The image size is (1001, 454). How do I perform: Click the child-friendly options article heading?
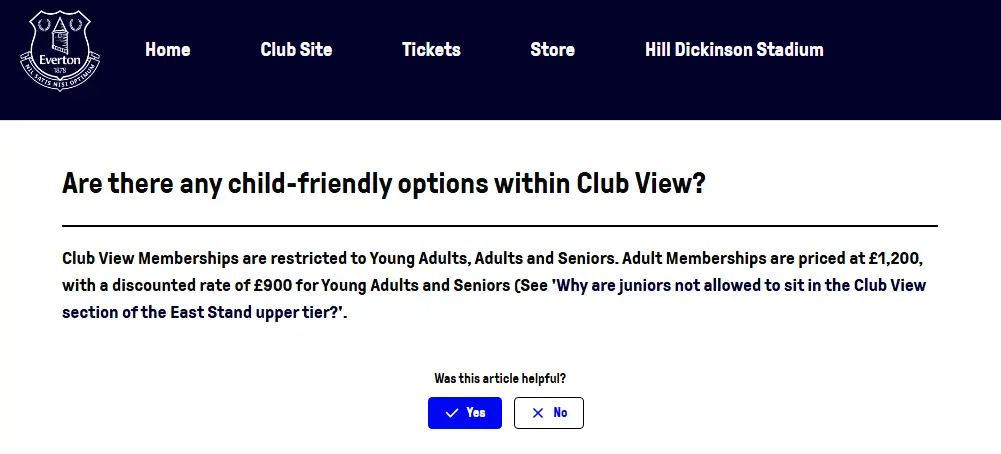(x=384, y=185)
